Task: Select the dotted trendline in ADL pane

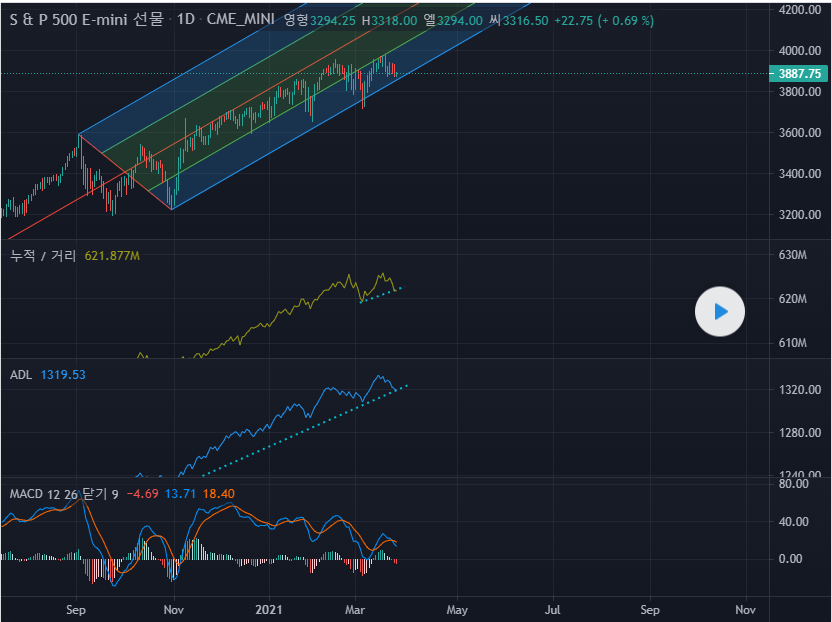Action: pos(300,431)
